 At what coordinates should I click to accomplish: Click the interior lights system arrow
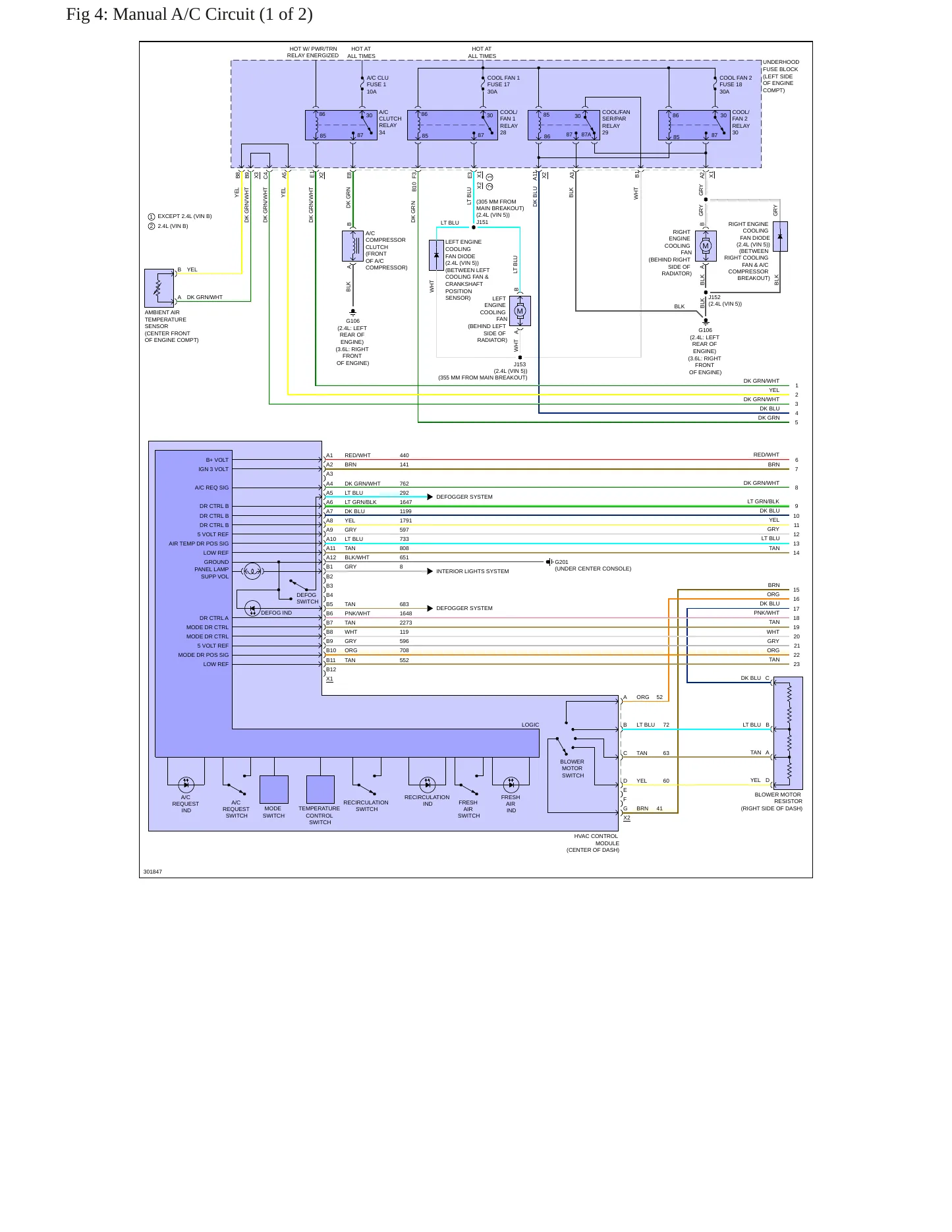click(430, 571)
